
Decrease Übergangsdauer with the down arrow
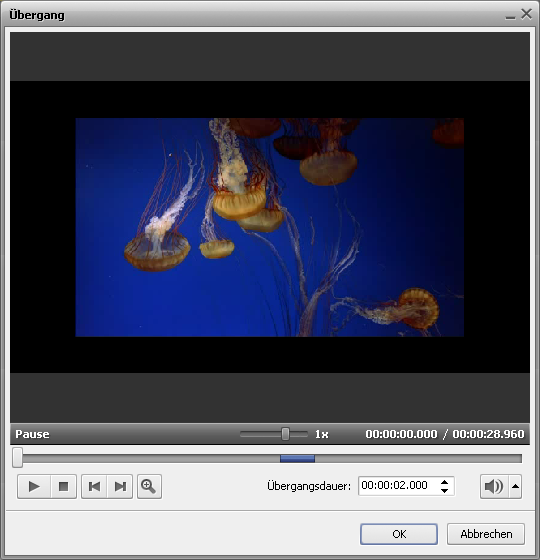tap(444, 491)
